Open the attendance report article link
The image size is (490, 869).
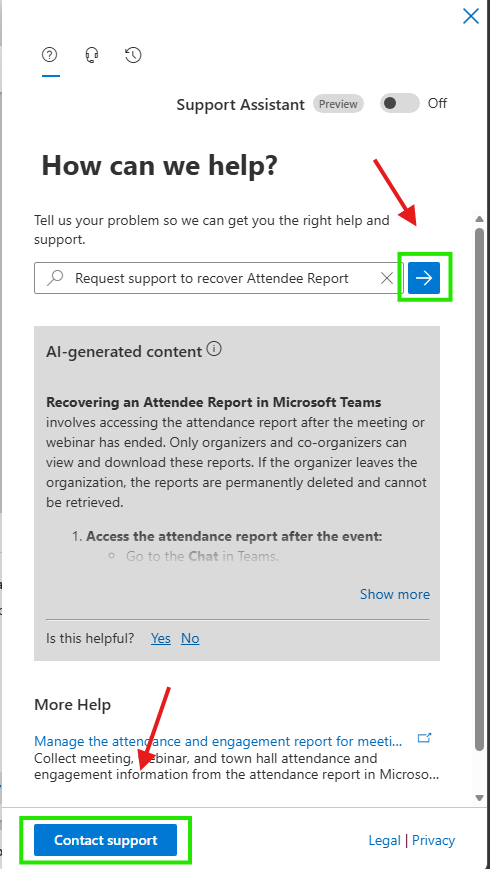(218, 741)
